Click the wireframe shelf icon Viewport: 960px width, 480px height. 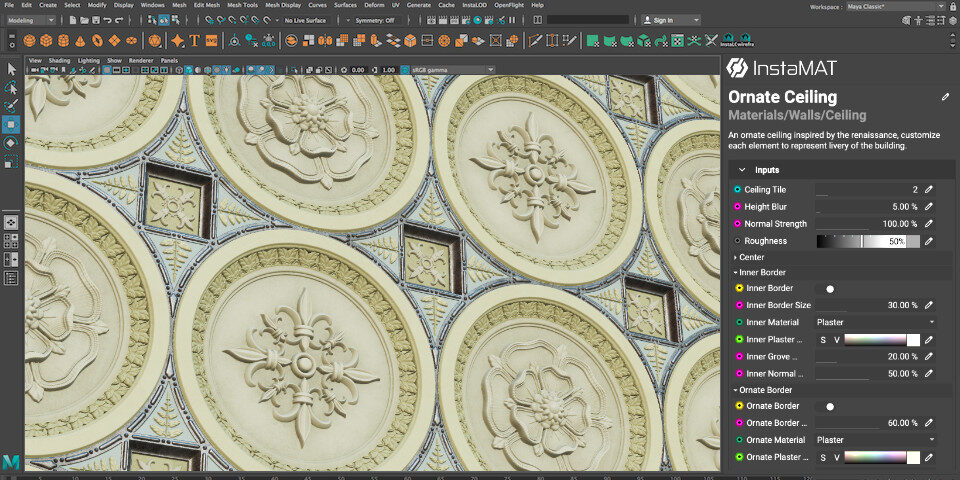[x=745, y=40]
